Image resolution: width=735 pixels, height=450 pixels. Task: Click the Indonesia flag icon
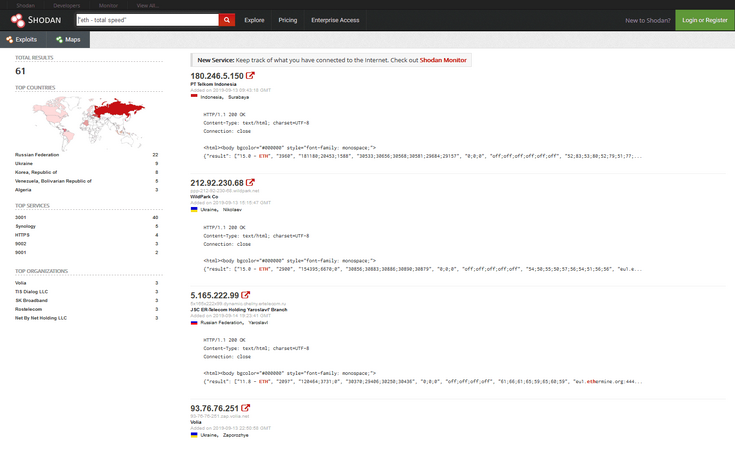click(194, 97)
